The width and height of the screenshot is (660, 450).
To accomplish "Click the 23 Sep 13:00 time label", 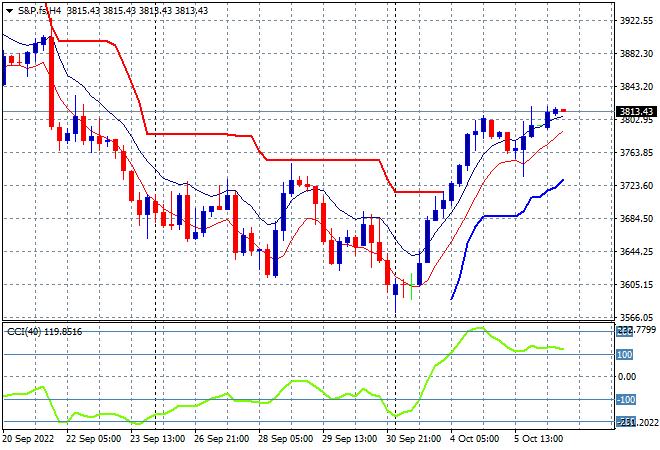I will (157, 439).
